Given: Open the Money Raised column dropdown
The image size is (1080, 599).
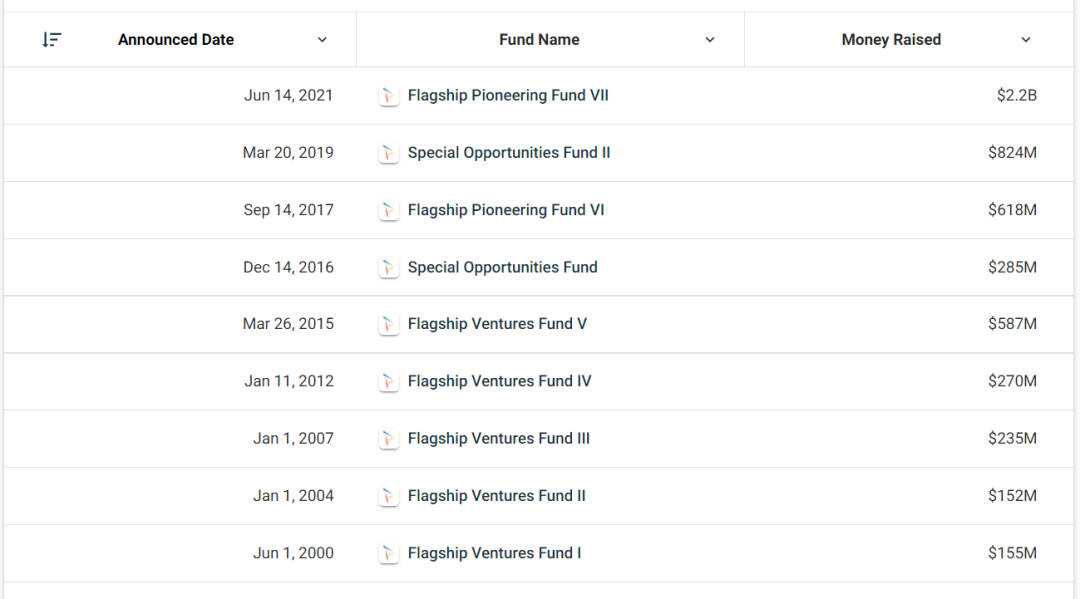Looking at the screenshot, I should click(1026, 40).
